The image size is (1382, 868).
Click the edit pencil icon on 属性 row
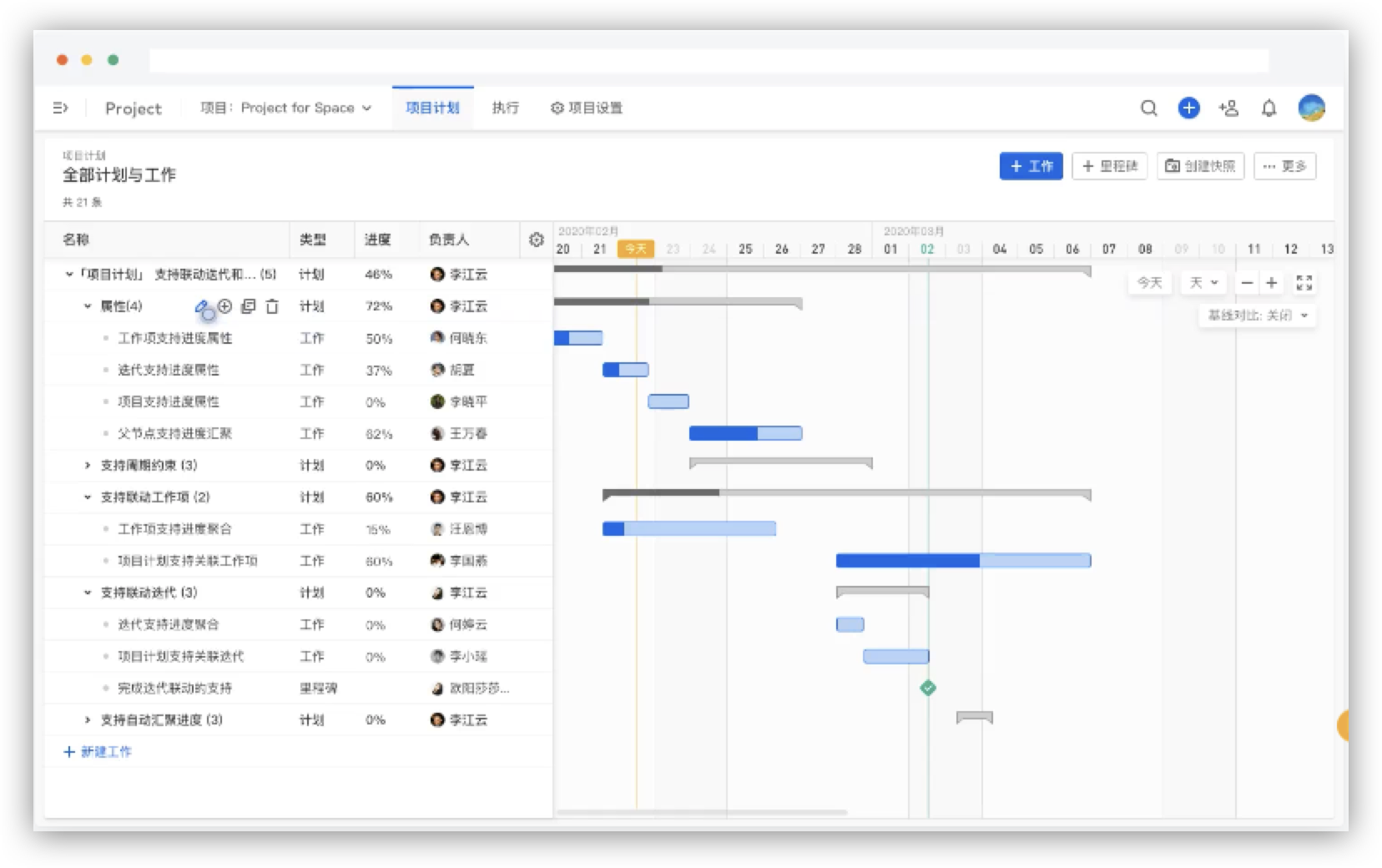[x=201, y=307]
